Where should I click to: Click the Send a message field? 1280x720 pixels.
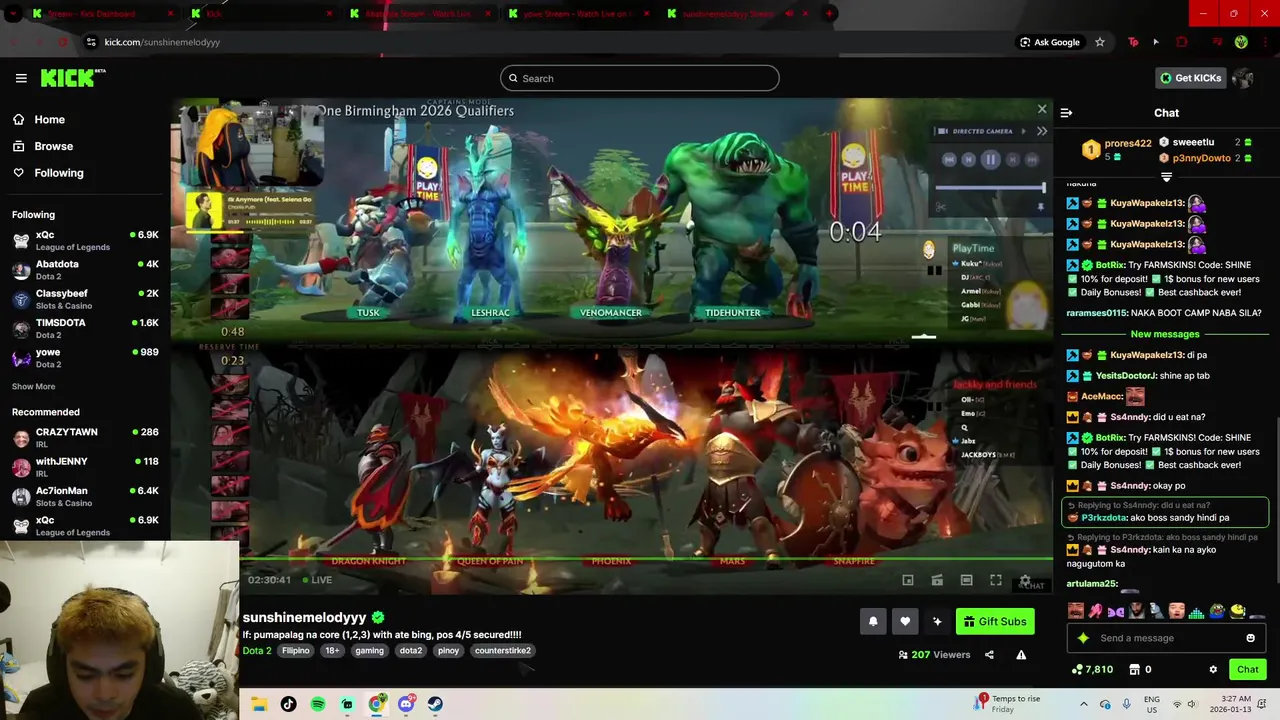(x=1165, y=638)
